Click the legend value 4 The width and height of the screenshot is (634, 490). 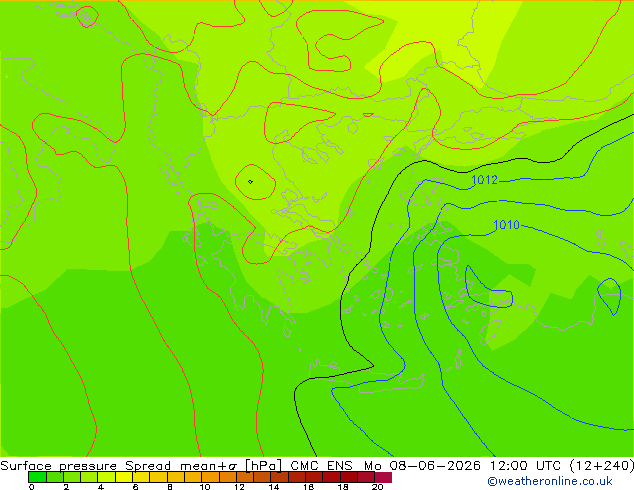[101, 487]
